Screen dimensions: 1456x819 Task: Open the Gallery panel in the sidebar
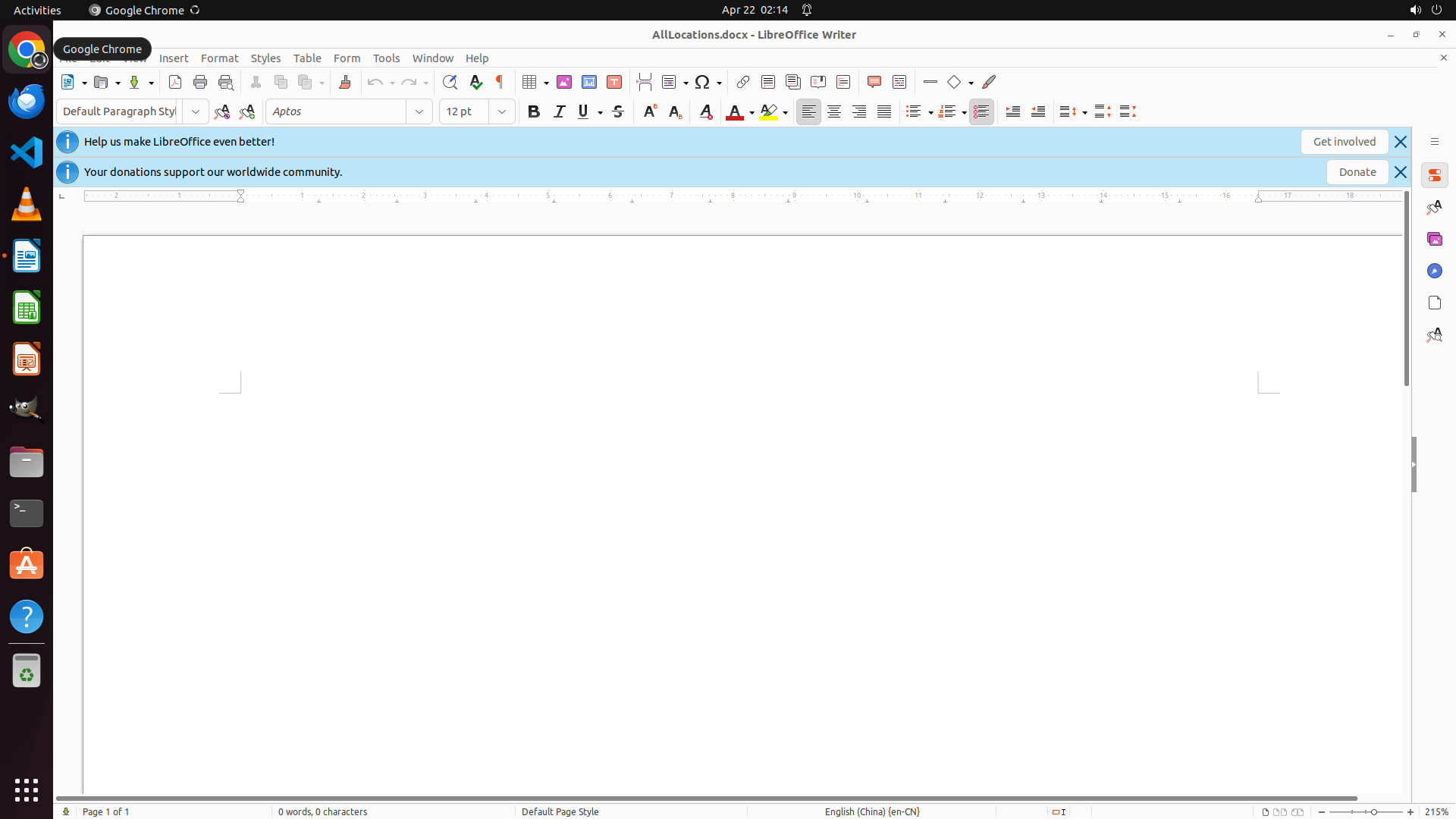(1434, 239)
